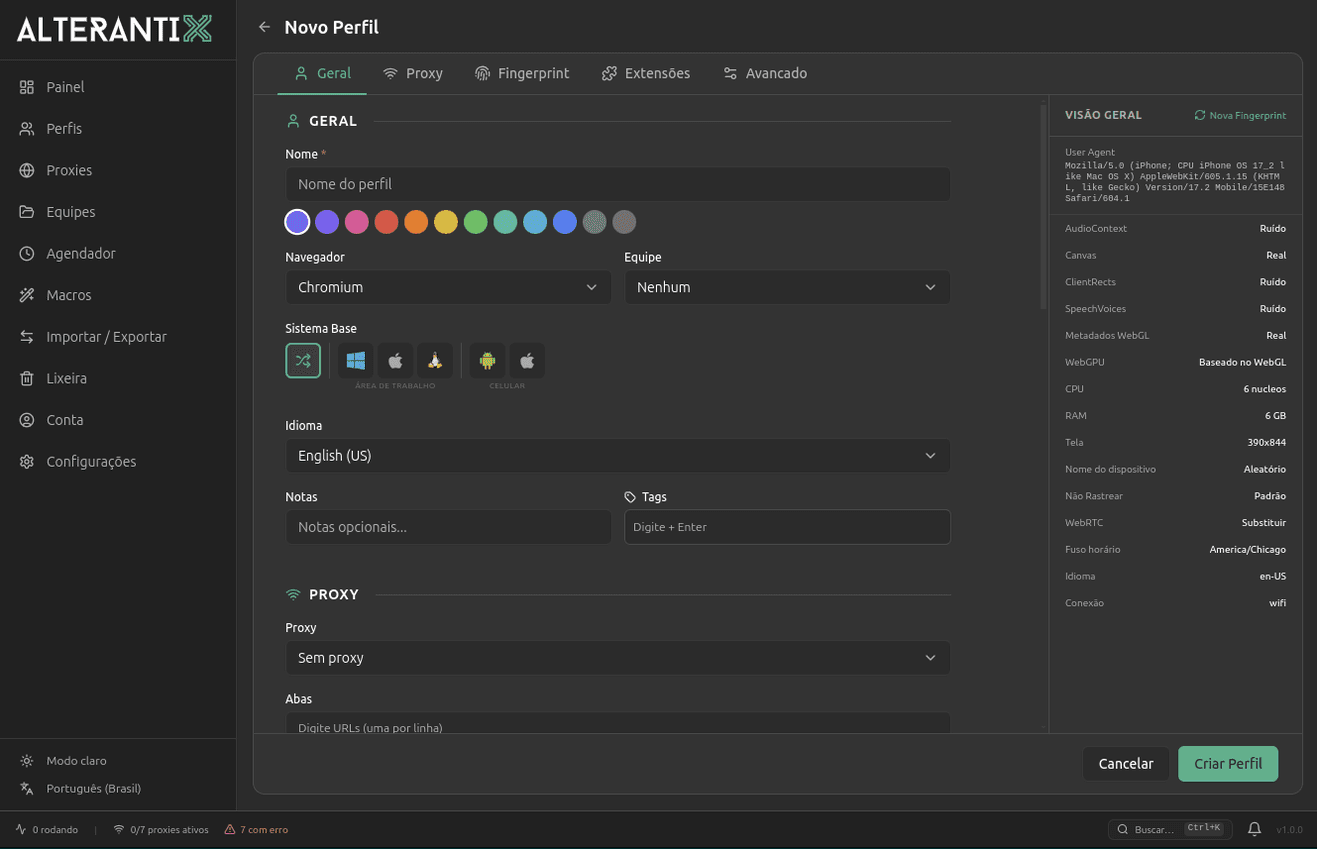Click the v1.0.0 version label

coord(1289,830)
